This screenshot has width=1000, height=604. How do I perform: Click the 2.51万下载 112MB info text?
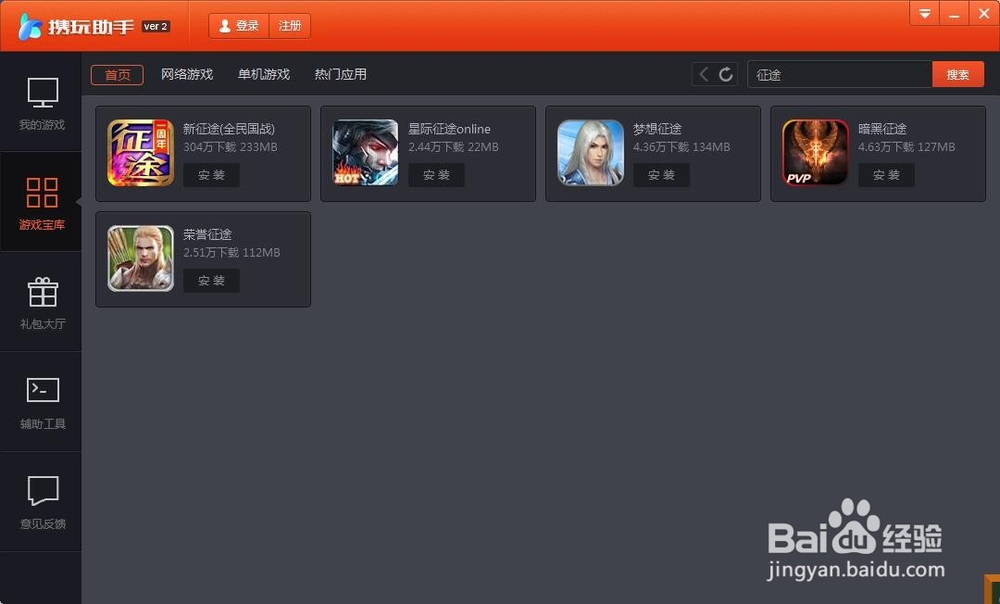click(232, 253)
